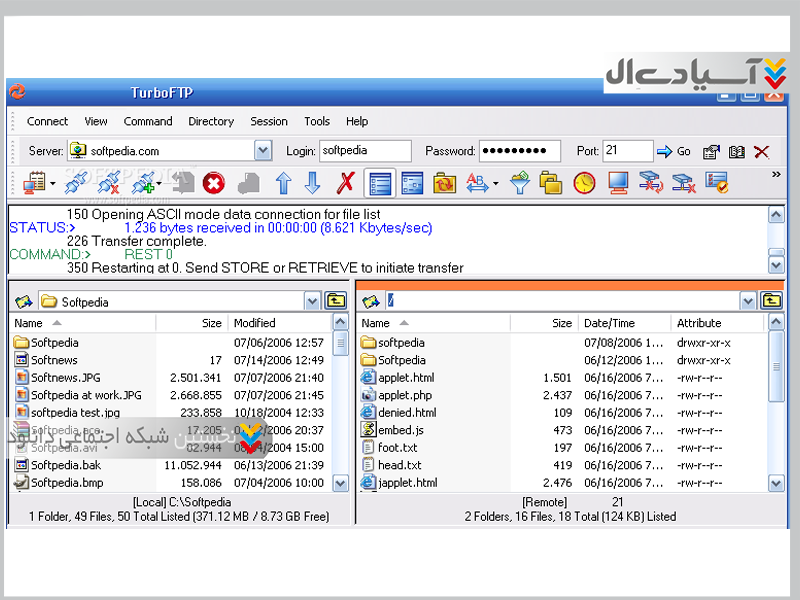Click the blue upload arrow icon

coord(283,183)
